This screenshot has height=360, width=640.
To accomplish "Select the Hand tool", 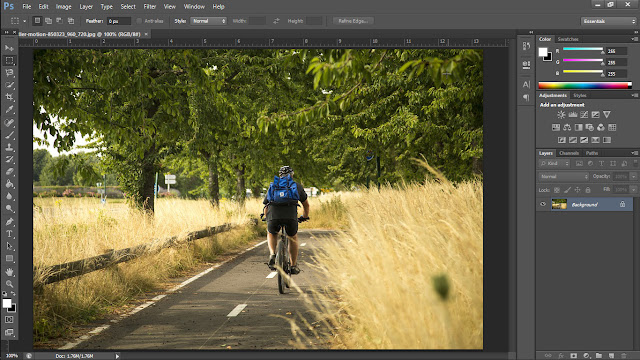I will click(x=9, y=271).
